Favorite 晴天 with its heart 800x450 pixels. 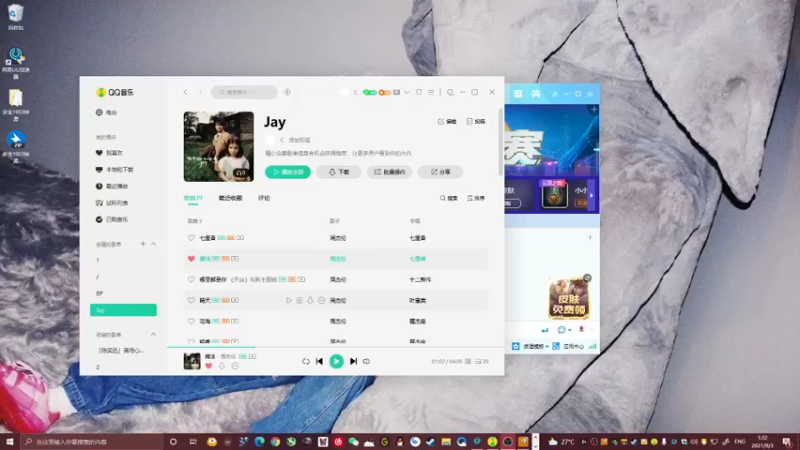point(191,301)
